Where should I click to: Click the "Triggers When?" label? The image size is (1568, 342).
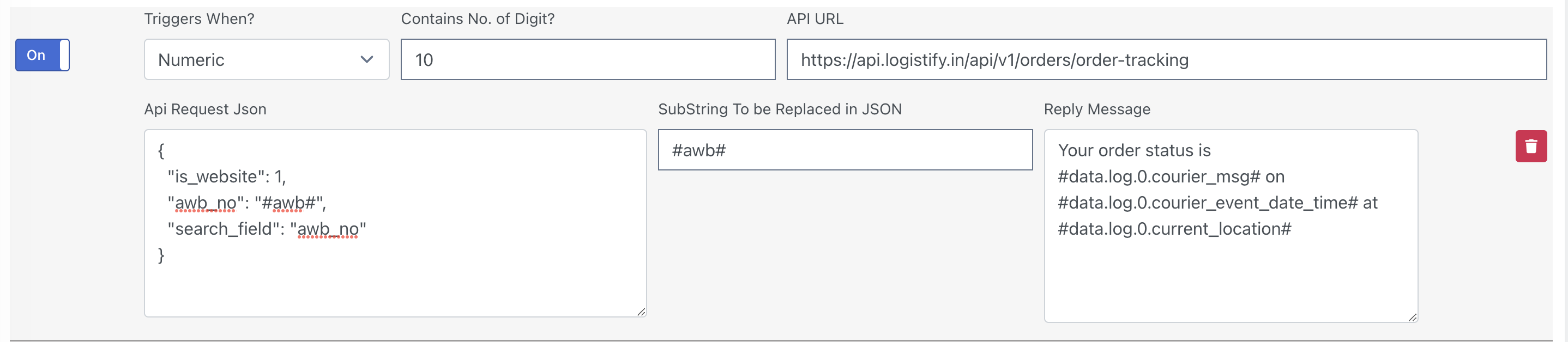tap(199, 19)
